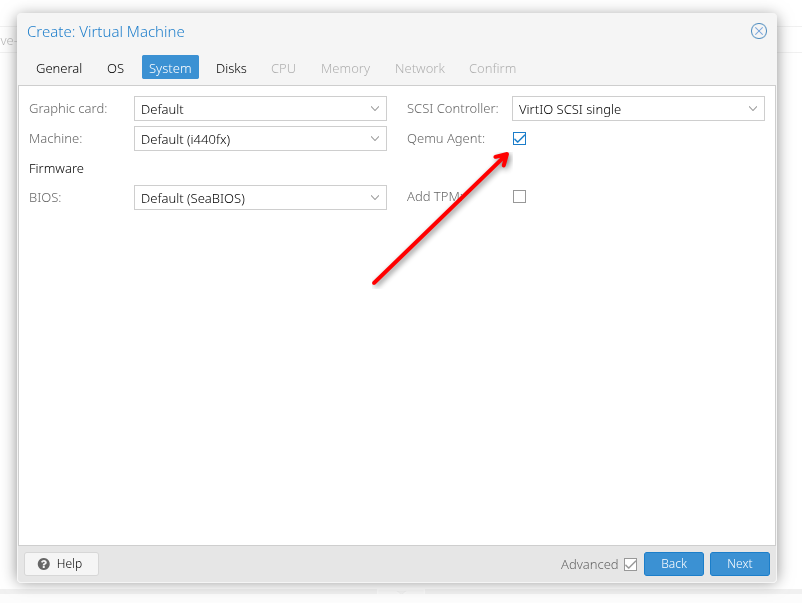Viewport: 802px width, 603px height.
Task: Toggle the Advanced options checkbox
Action: pyautogui.click(x=631, y=564)
